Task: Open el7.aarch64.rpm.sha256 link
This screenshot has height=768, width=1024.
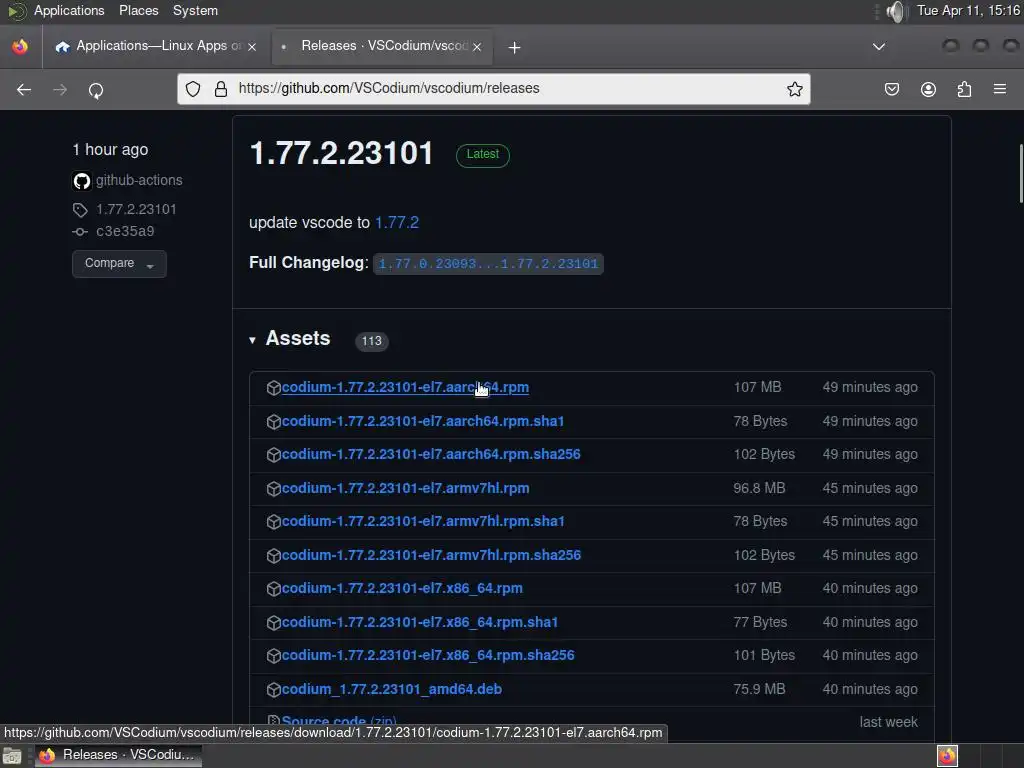Action: 431,455
